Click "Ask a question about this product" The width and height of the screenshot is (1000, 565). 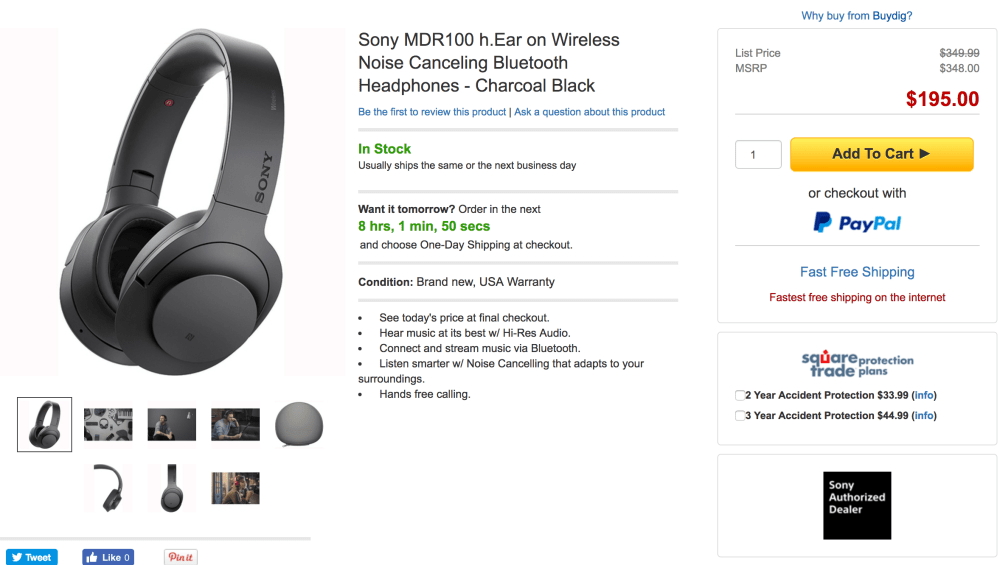590,112
